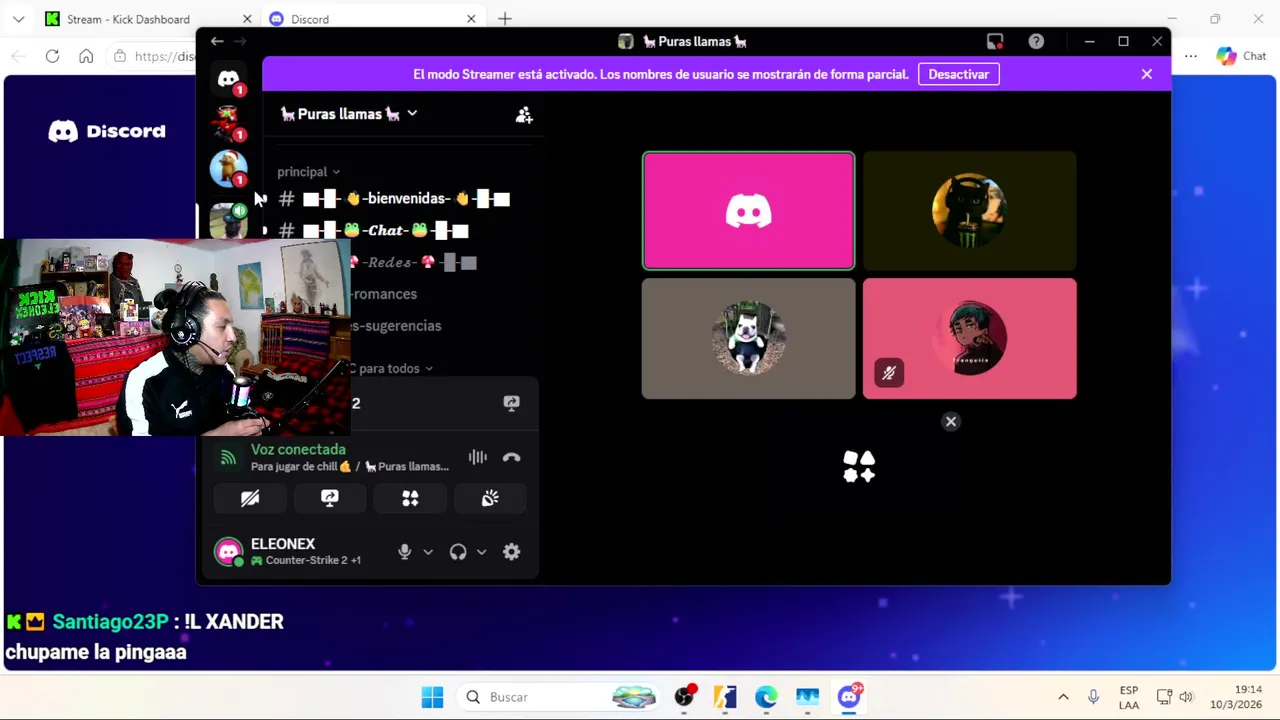Viewport: 1280px width, 720px height.
Task: Open Discord direct messages home icon
Action: tap(229, 79)
